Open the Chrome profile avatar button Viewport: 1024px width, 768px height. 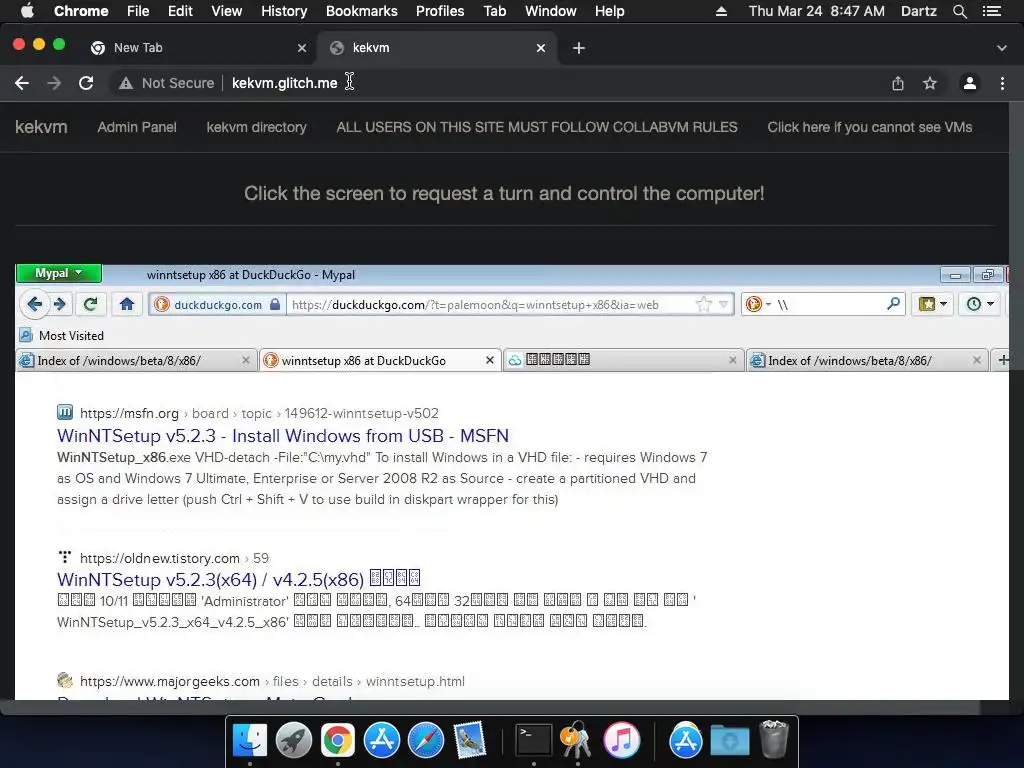click(x=970, y=83)
